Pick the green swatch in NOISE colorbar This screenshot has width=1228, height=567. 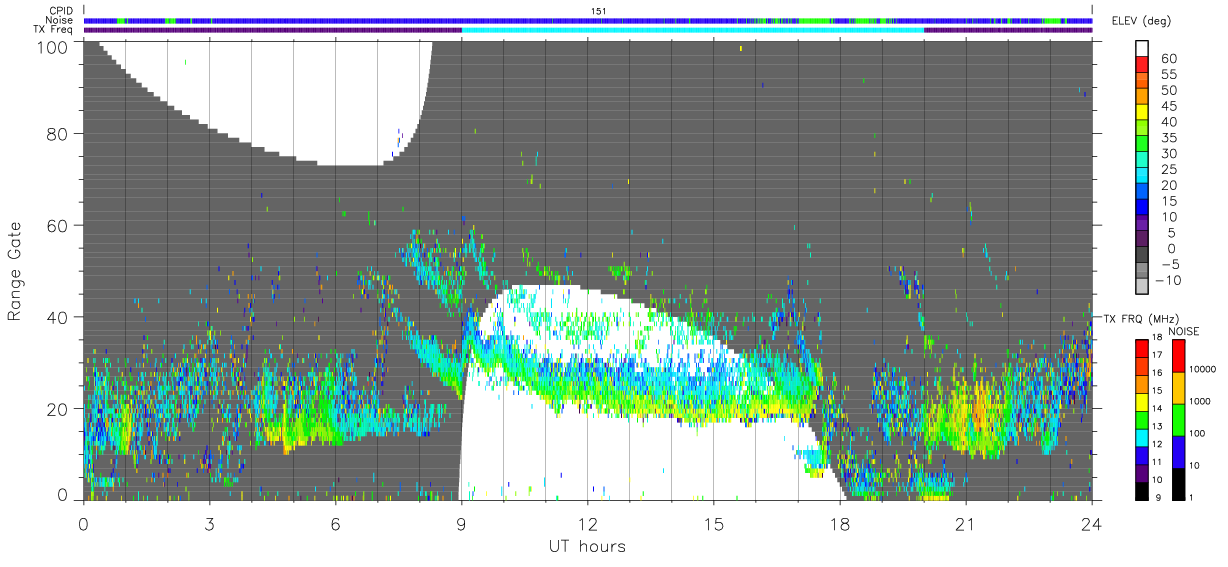pos(1178,420)
